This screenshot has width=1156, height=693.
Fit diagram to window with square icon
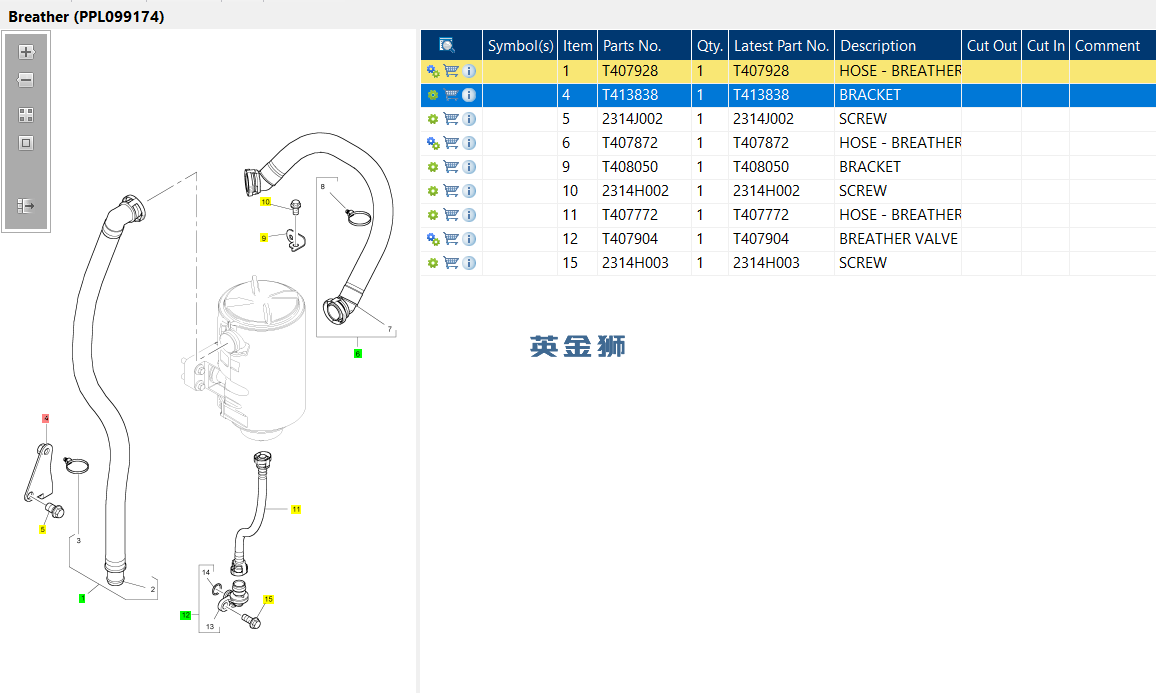(26, 143)
